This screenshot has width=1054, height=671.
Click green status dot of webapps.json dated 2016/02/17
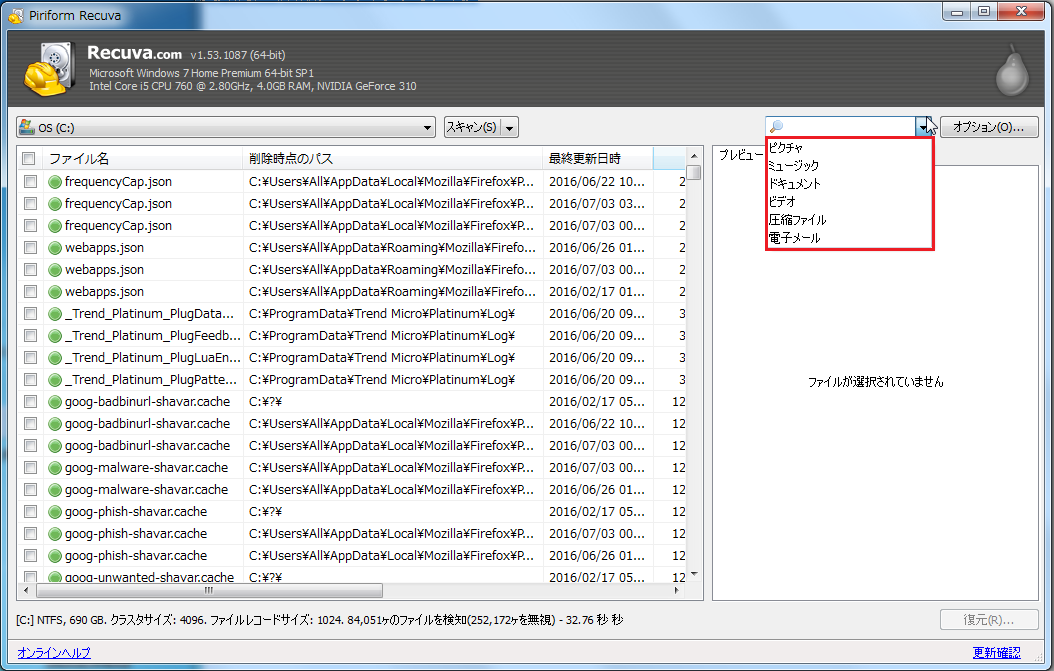coord(55,292)
